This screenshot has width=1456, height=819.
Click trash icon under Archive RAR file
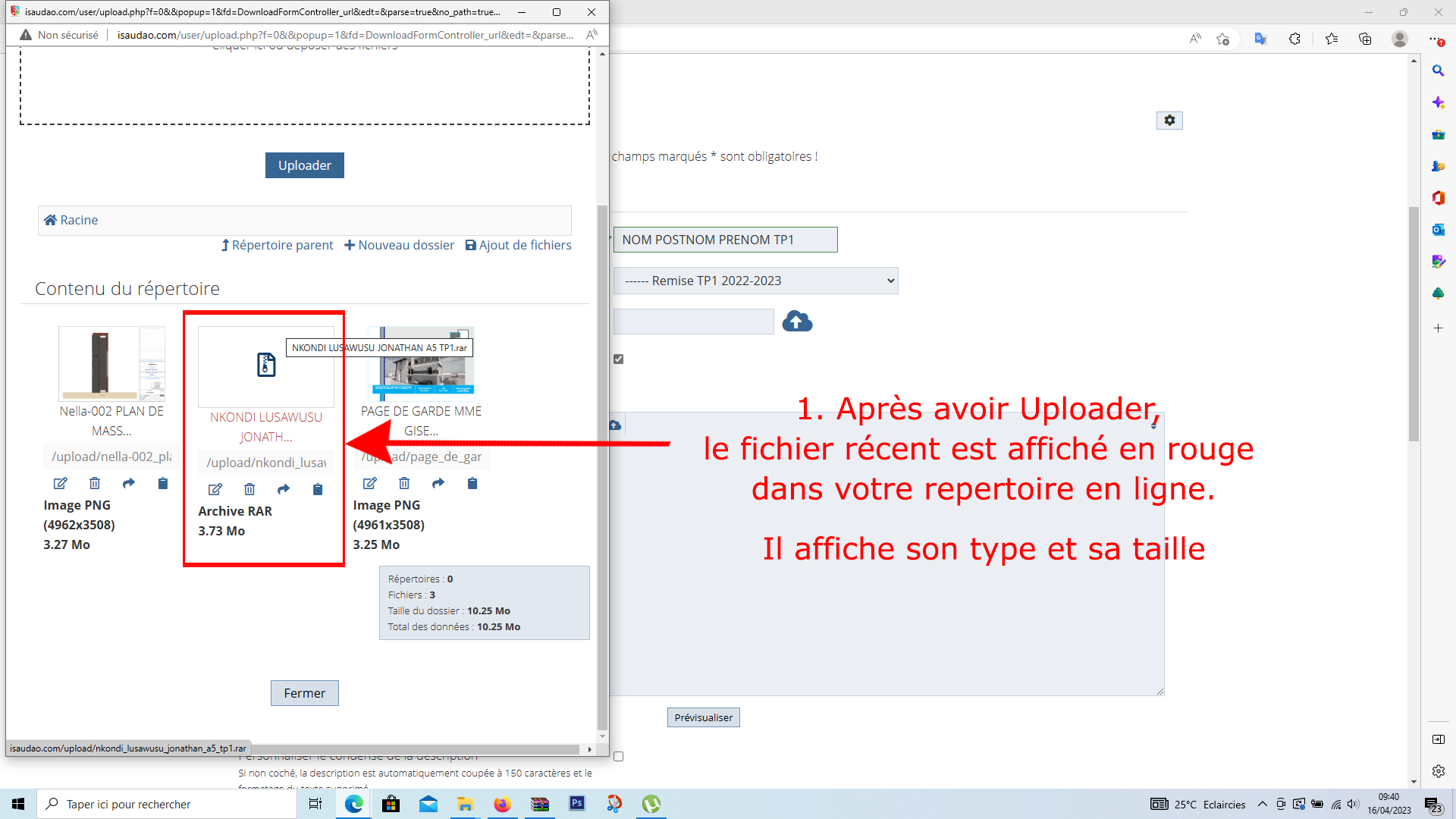click(x=249, y=489)
